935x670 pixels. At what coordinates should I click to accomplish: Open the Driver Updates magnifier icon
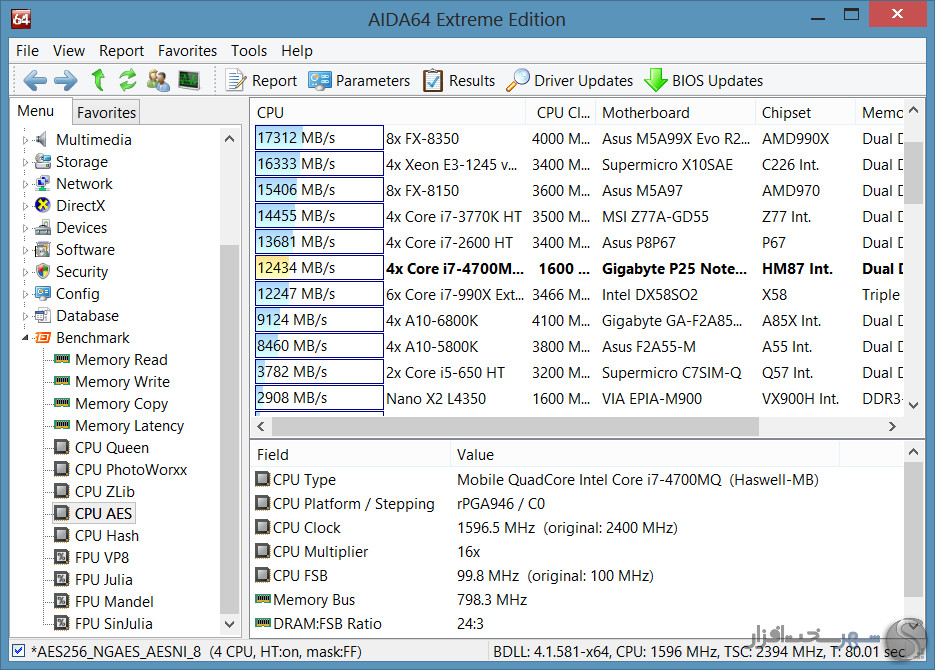point(518,80)
